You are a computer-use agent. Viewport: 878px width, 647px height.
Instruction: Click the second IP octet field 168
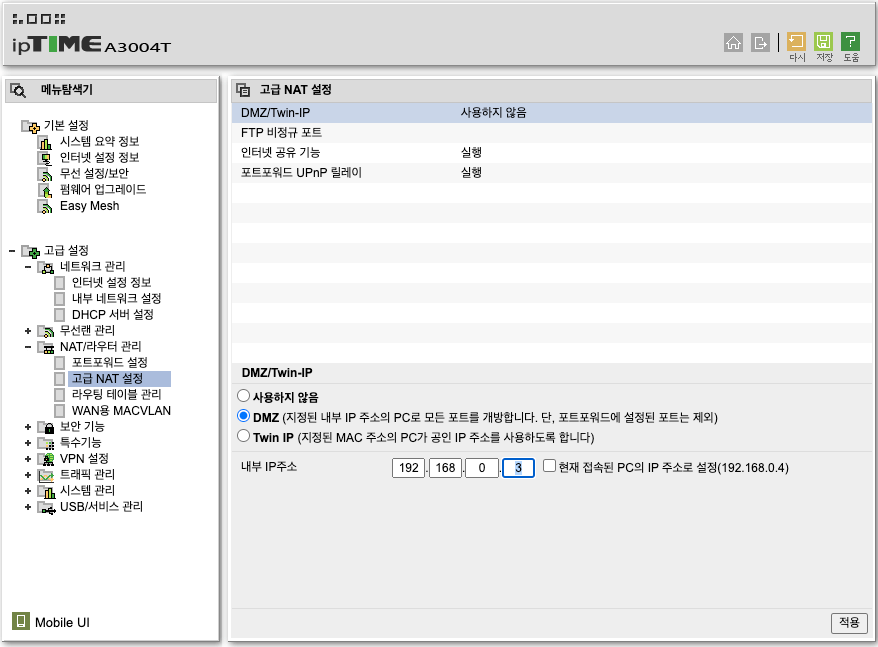pyautogui.click(x=445, y=468)
